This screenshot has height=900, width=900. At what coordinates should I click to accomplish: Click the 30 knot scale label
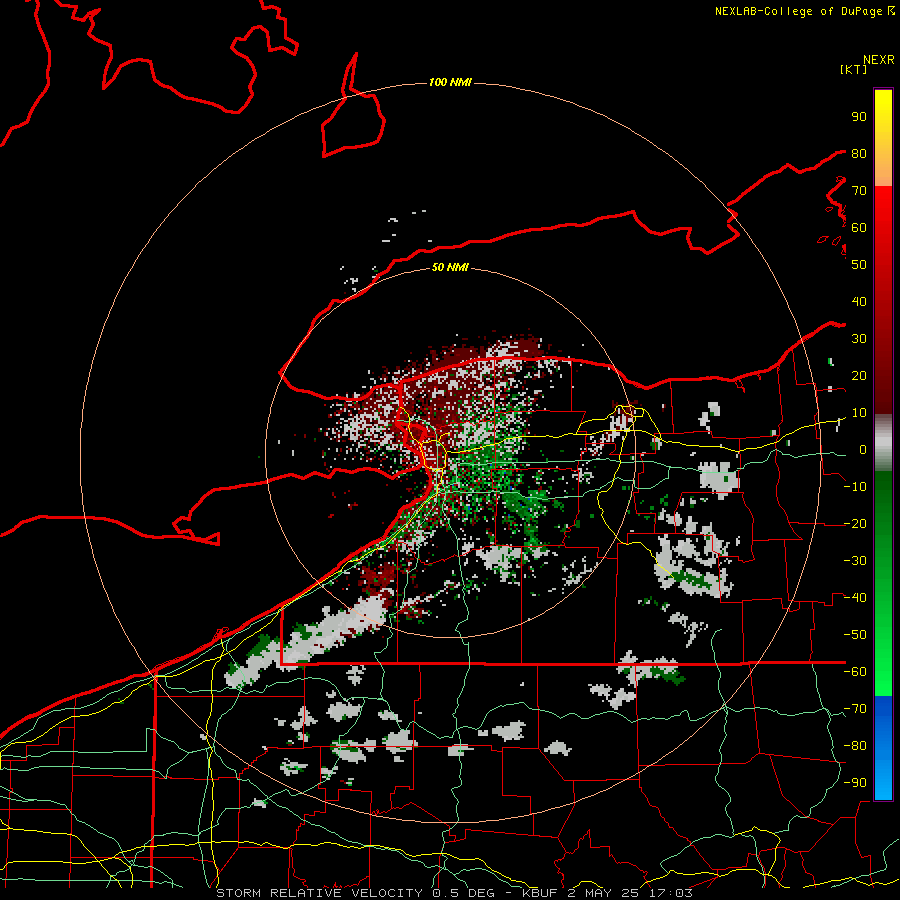coord(859,339)
